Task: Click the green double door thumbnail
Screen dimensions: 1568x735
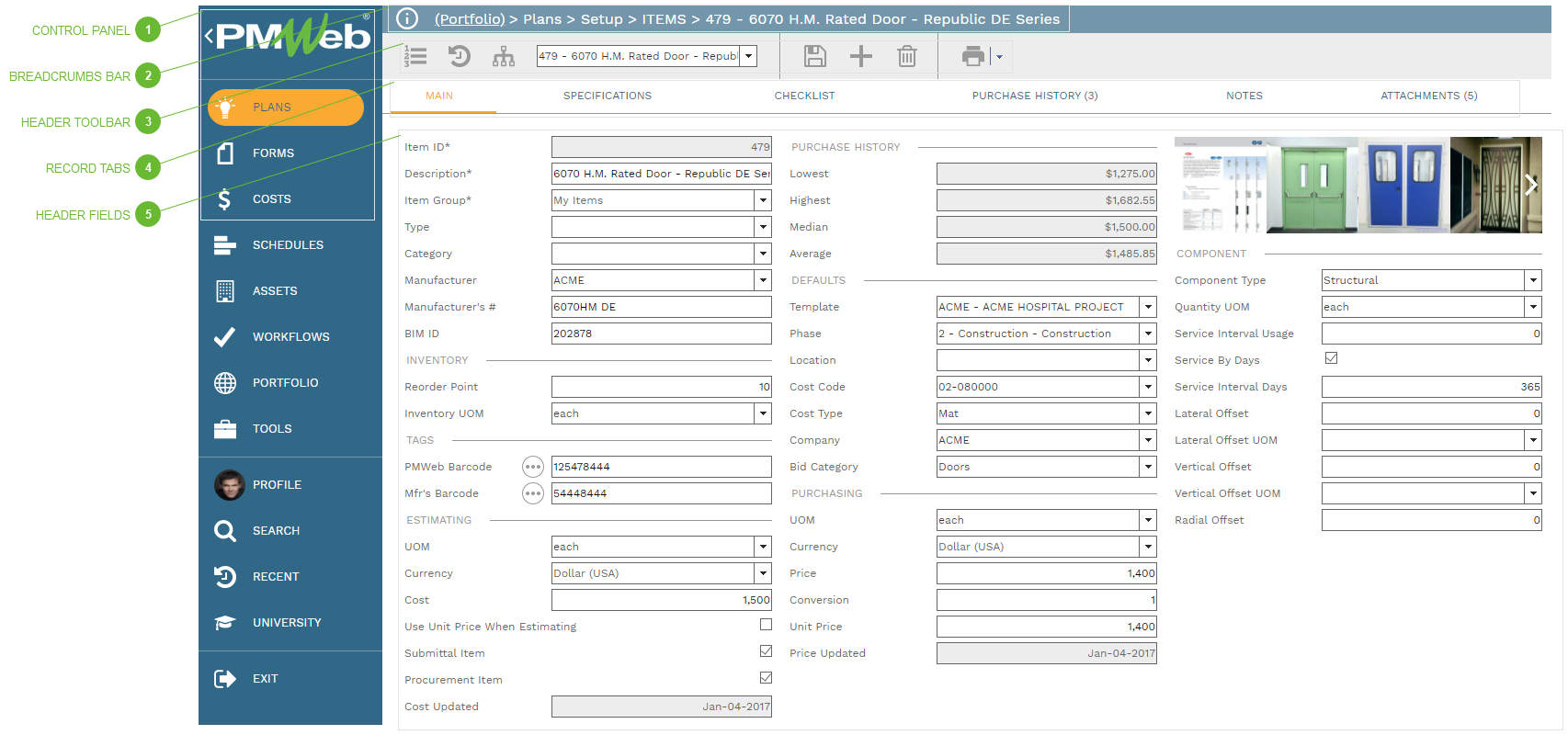Action: pos(1312,185)
